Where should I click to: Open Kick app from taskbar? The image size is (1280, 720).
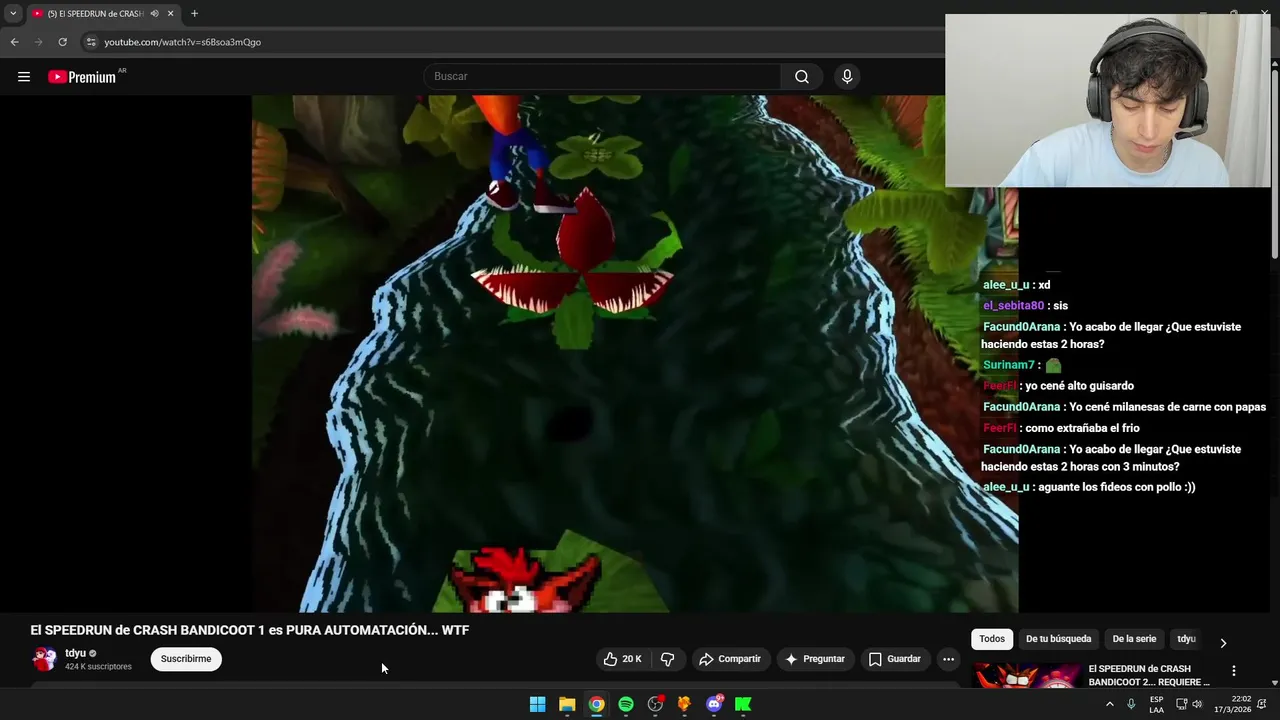click(x=743, y=704)
